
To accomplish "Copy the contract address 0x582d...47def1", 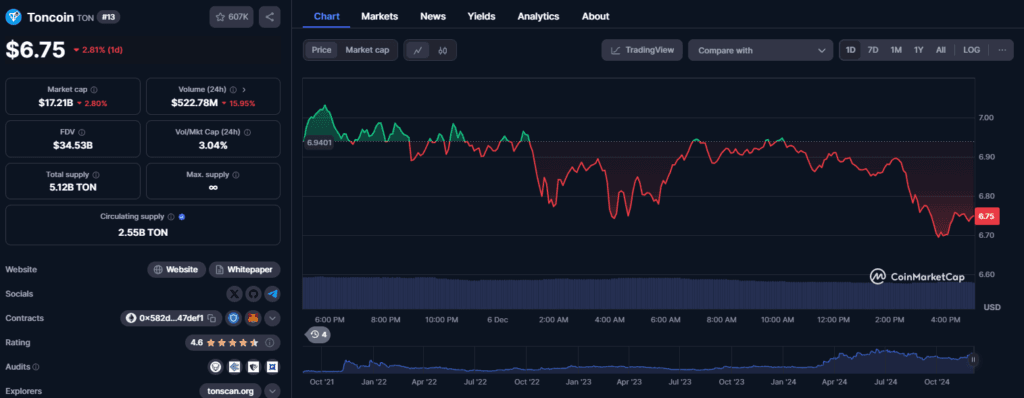I will 212,318.
